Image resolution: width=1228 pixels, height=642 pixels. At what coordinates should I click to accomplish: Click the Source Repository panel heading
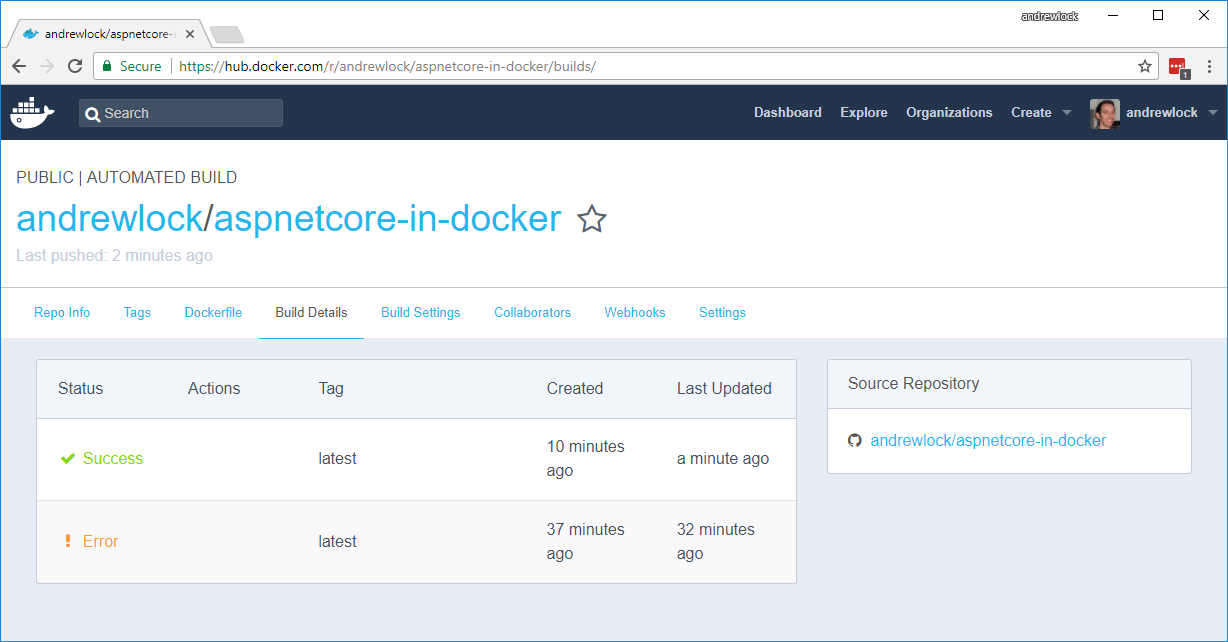click(913, 383)
